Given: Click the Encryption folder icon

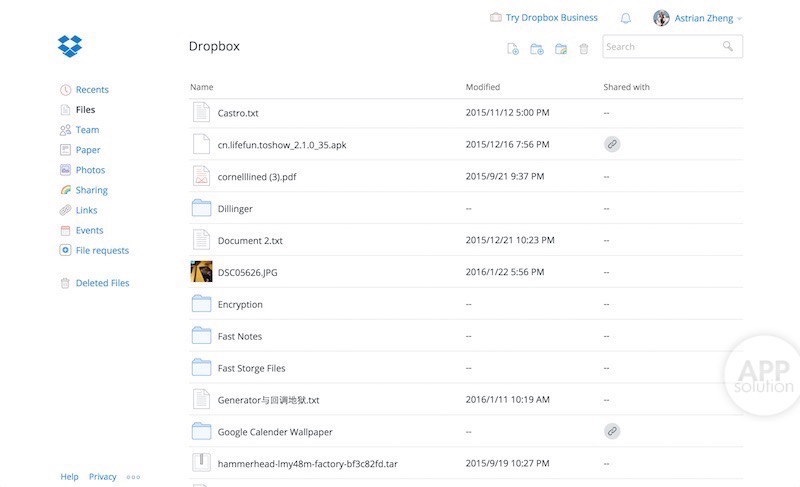Looking at the screenshot, I should (202, 304).
